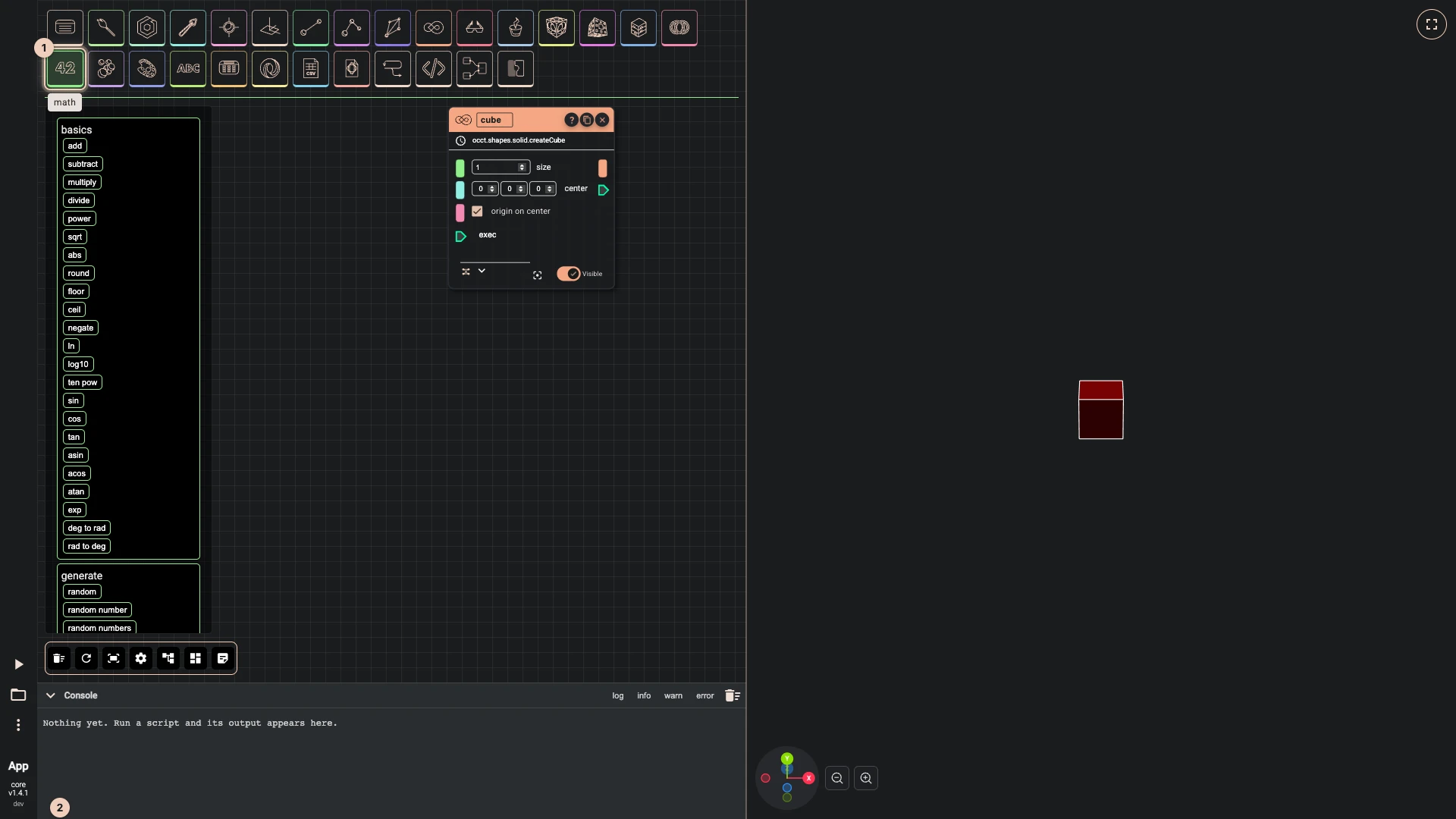Zoom out the 3D viewport
The width and height of the screenshot is (1456, 819).
[x=837, y=778]
